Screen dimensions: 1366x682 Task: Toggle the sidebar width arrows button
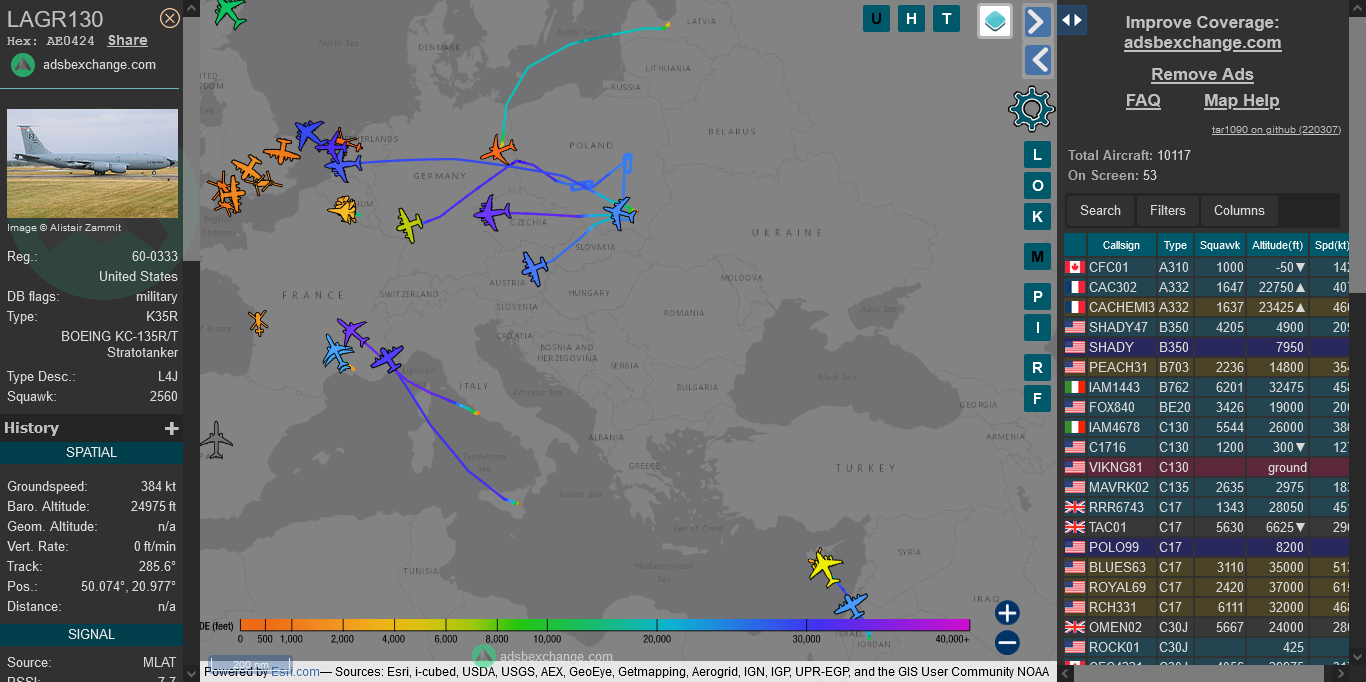pyautogui.click(x=1072, y=20)
